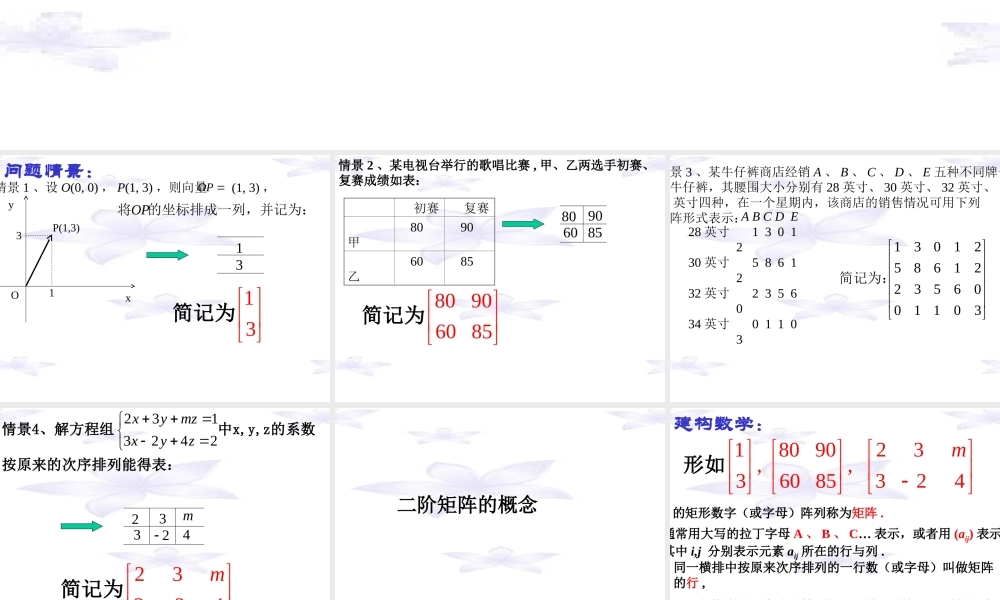Screen dimensions: 1000x600
Task: Click the 30 英寸 row label
Action: 708,263
